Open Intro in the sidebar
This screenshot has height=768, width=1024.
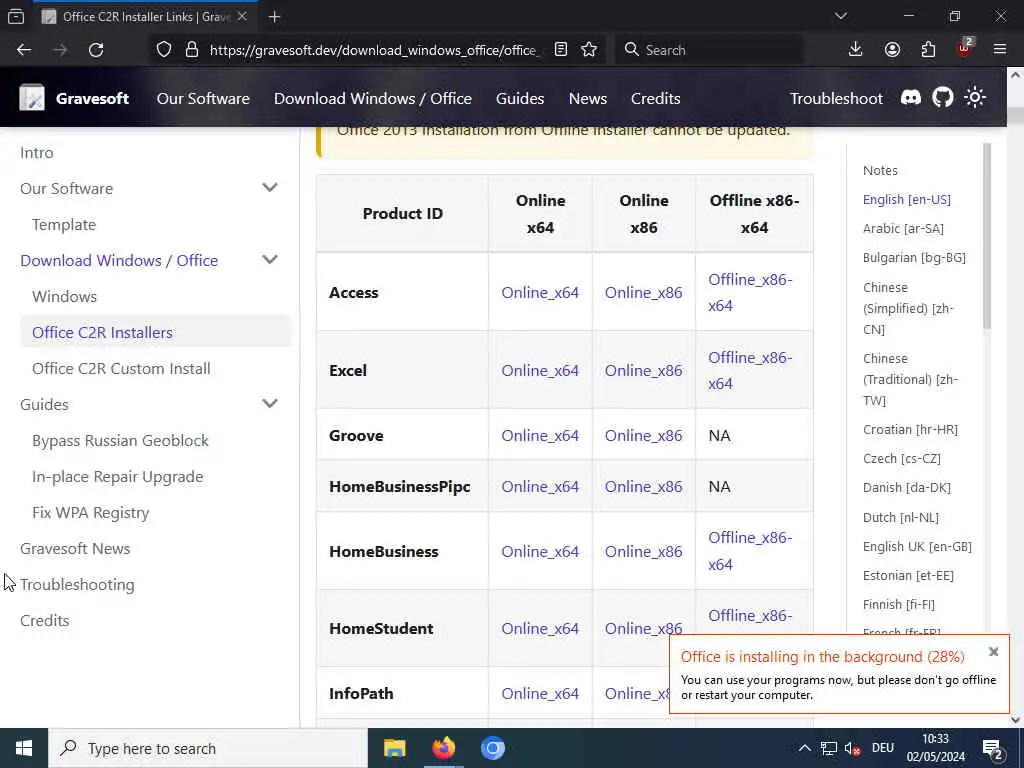pos(37,152)
